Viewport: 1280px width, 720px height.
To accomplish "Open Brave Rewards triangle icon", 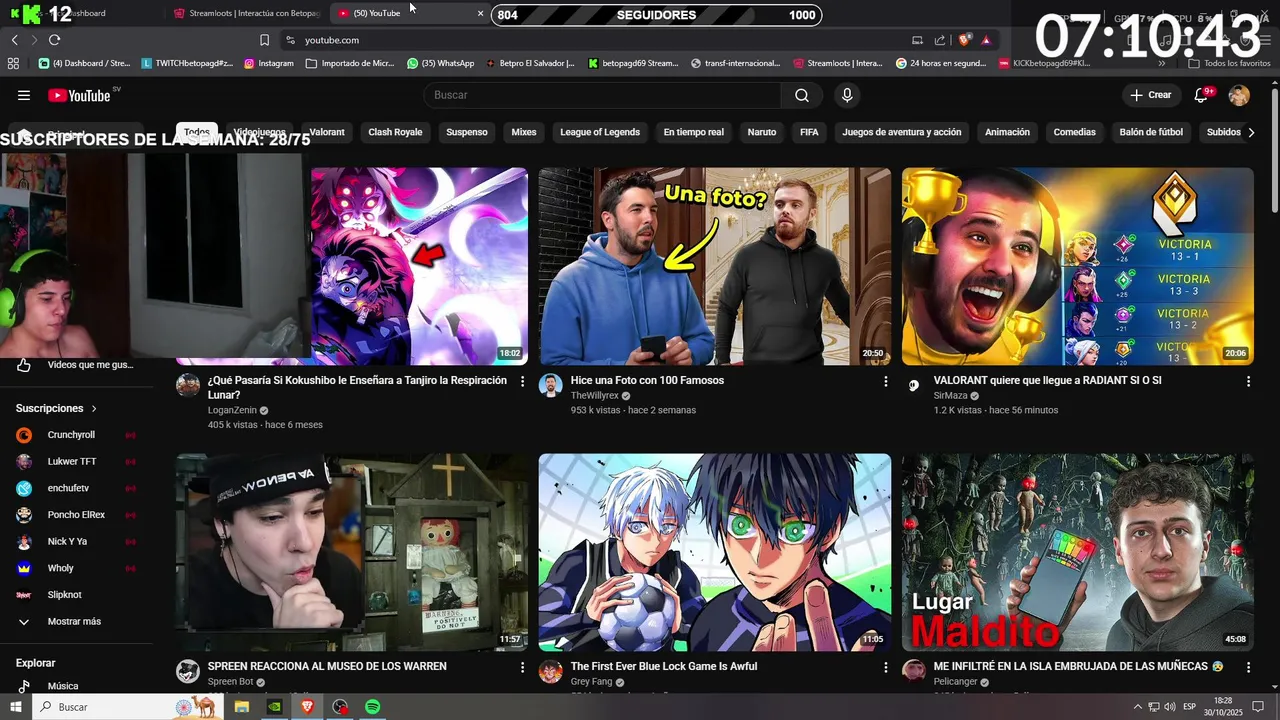I will (x=986, y=40).
